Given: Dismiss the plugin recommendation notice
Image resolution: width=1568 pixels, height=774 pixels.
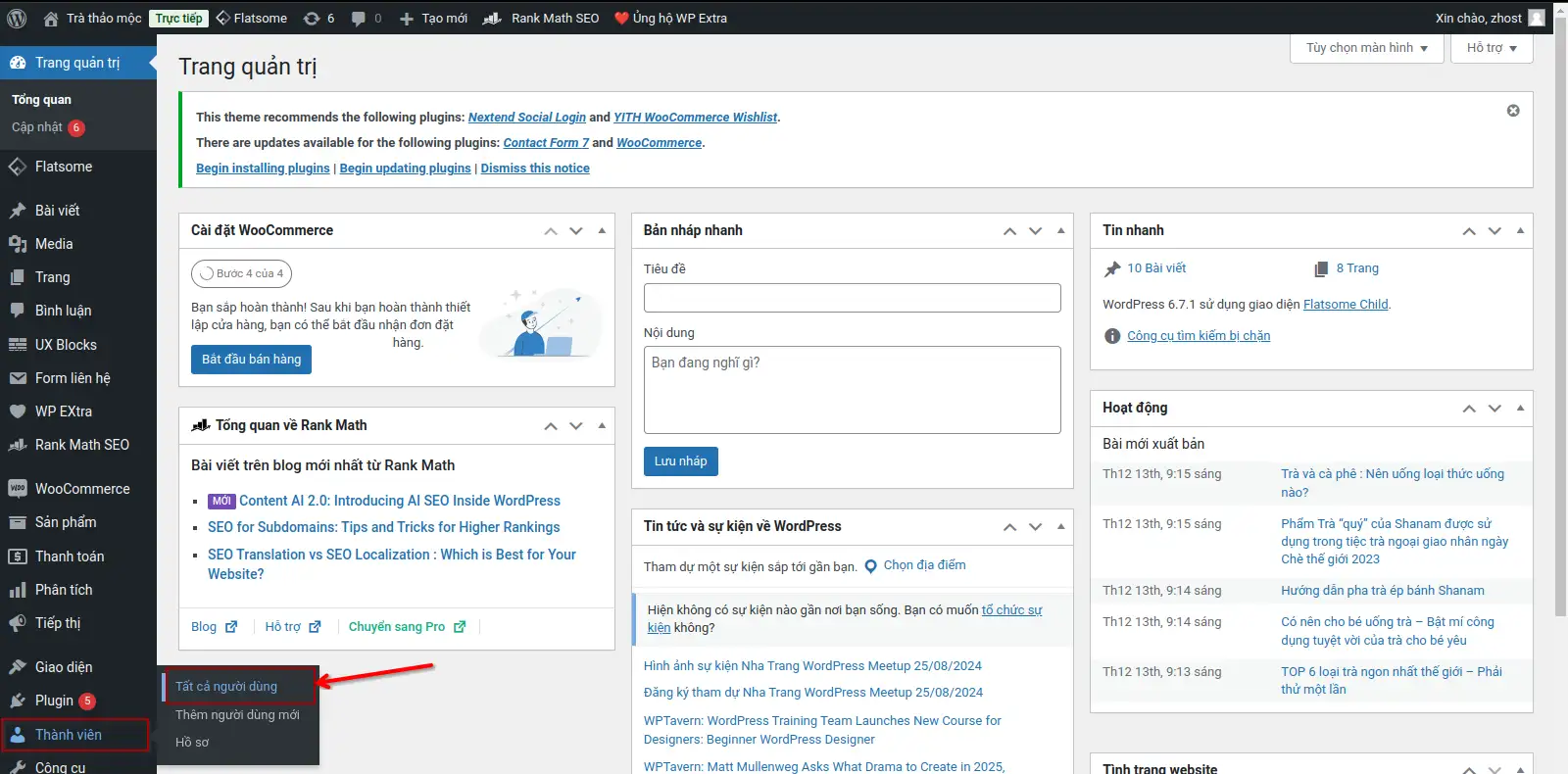Looking at the screenshot, I should (1513, 111).
